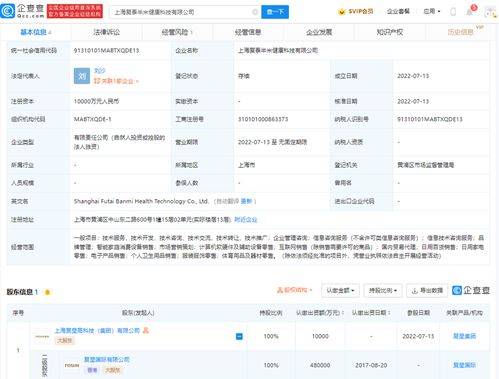Sort by 认缴出资额(万元) column header
The width and height of the screenshot is (499, 379).
click(x=320, y=313)
